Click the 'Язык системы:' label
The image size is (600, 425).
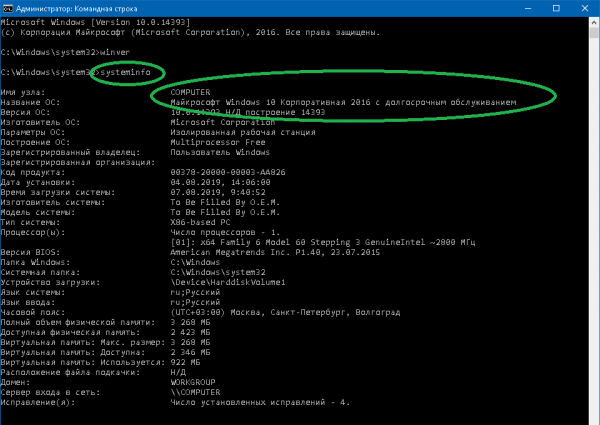click(x=33, y=292)
